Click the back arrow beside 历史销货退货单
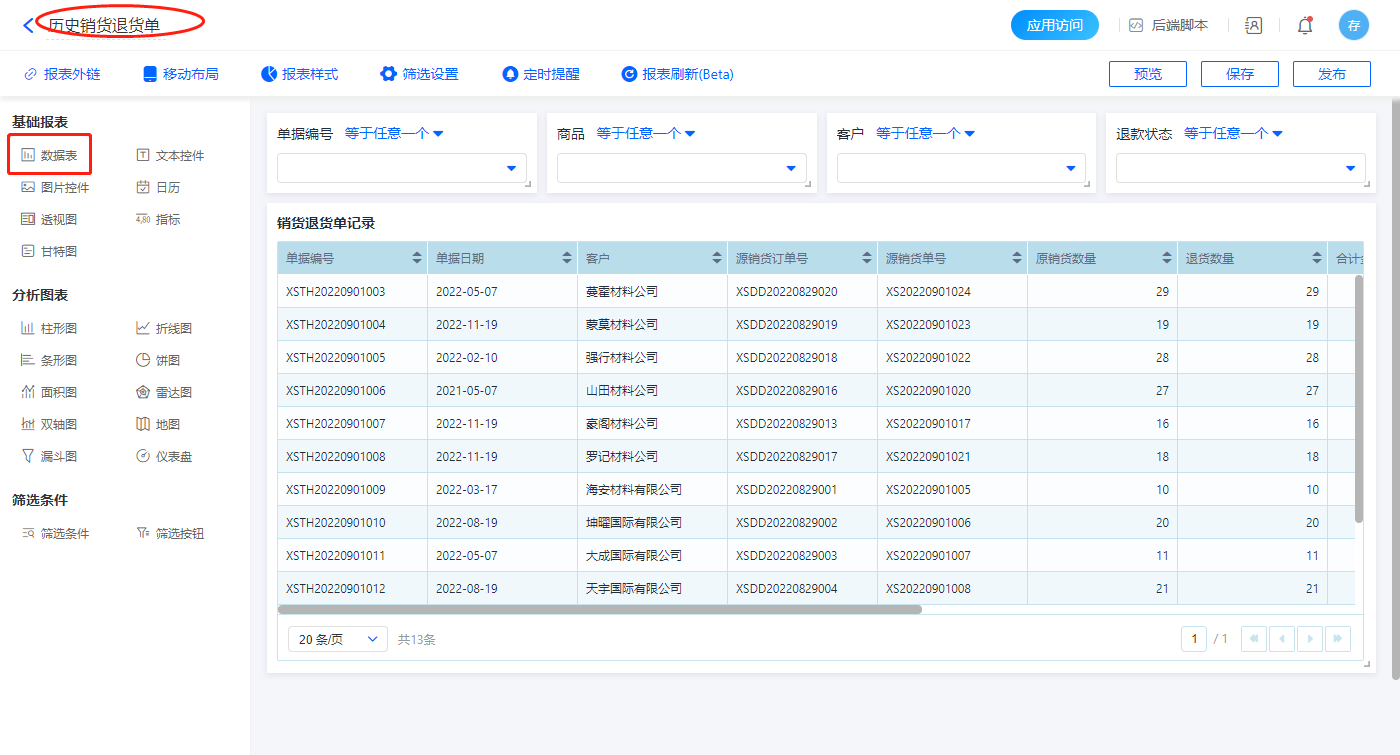1400x755 pixels. tap(27, 26)
